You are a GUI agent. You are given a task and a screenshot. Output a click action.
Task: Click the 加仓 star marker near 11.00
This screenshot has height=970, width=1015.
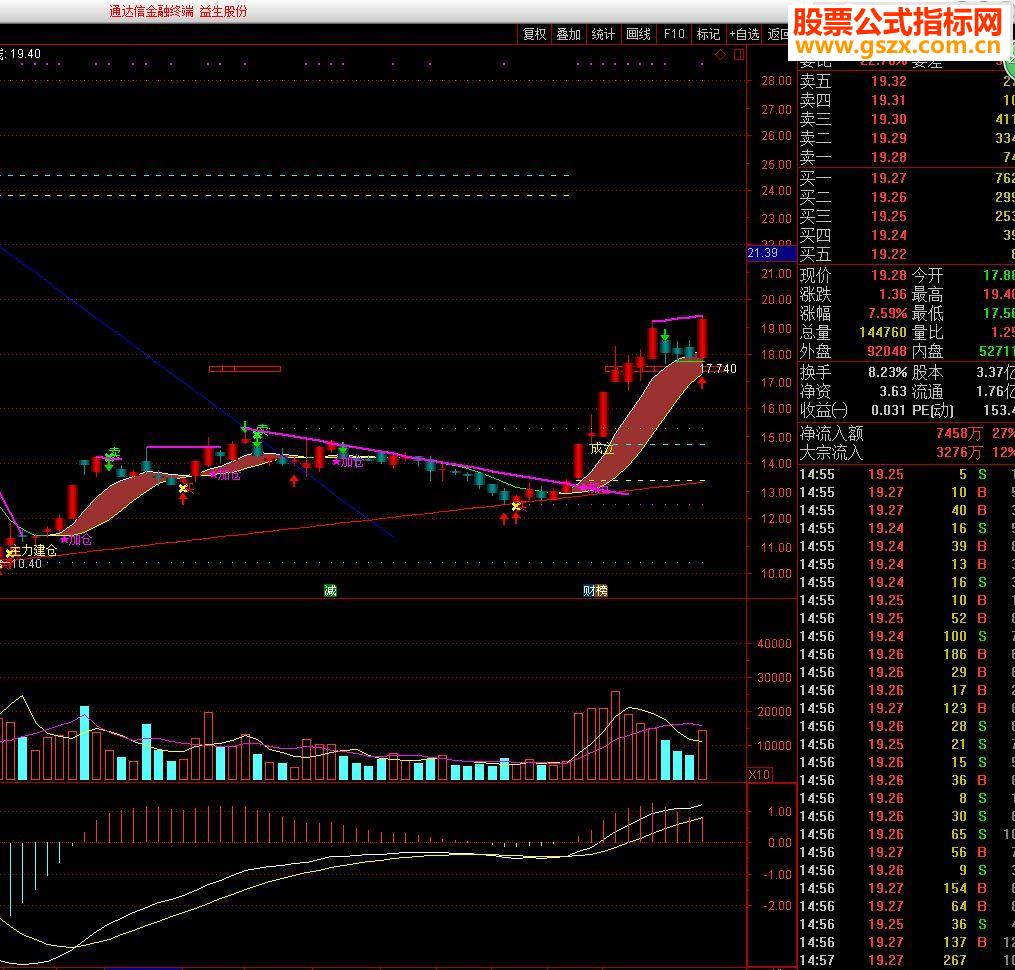(76, 539)
